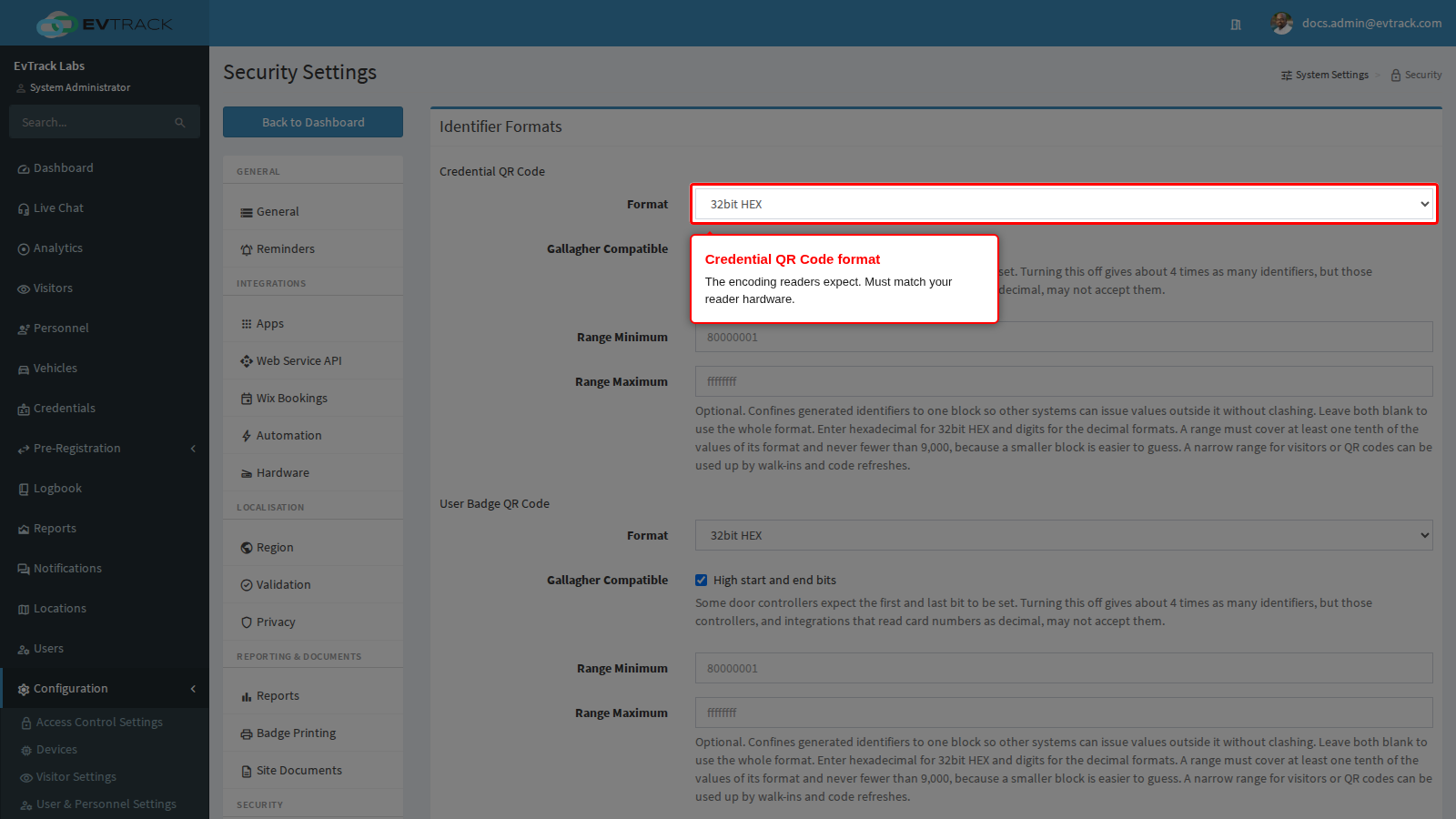The height and width of the screenshot is (819, 1456).
Task: Click the Vehicles icon in sidebar
Action: [24, 369]
